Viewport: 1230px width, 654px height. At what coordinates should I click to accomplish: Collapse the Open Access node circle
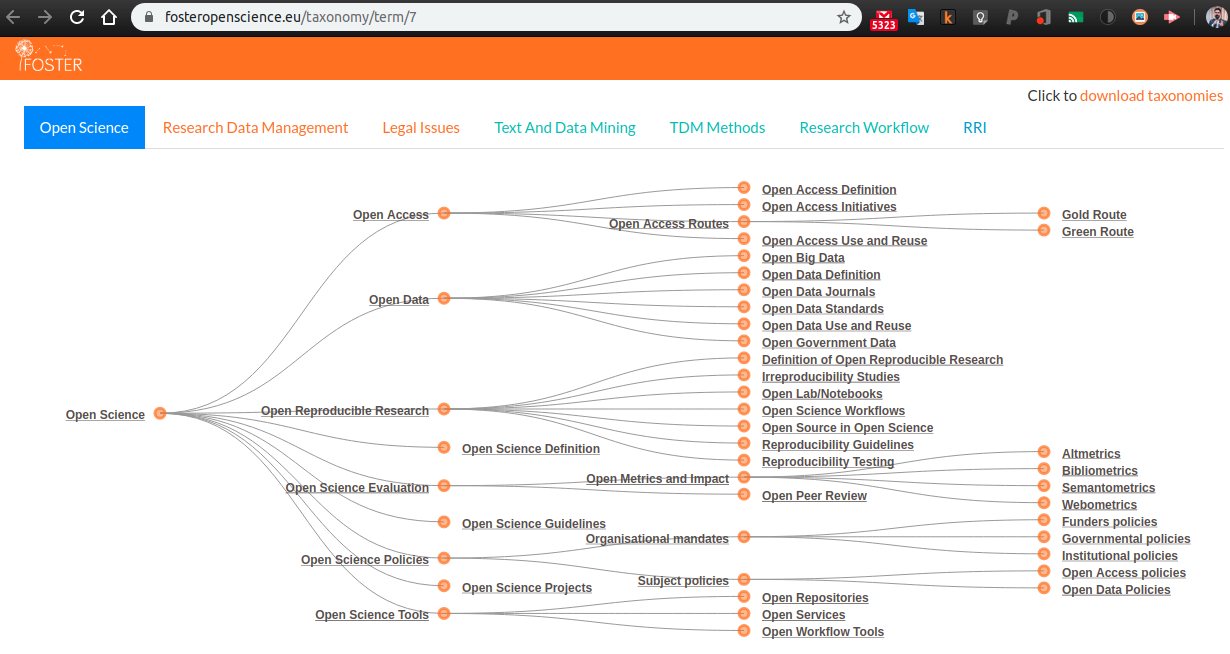coord(444,213)
